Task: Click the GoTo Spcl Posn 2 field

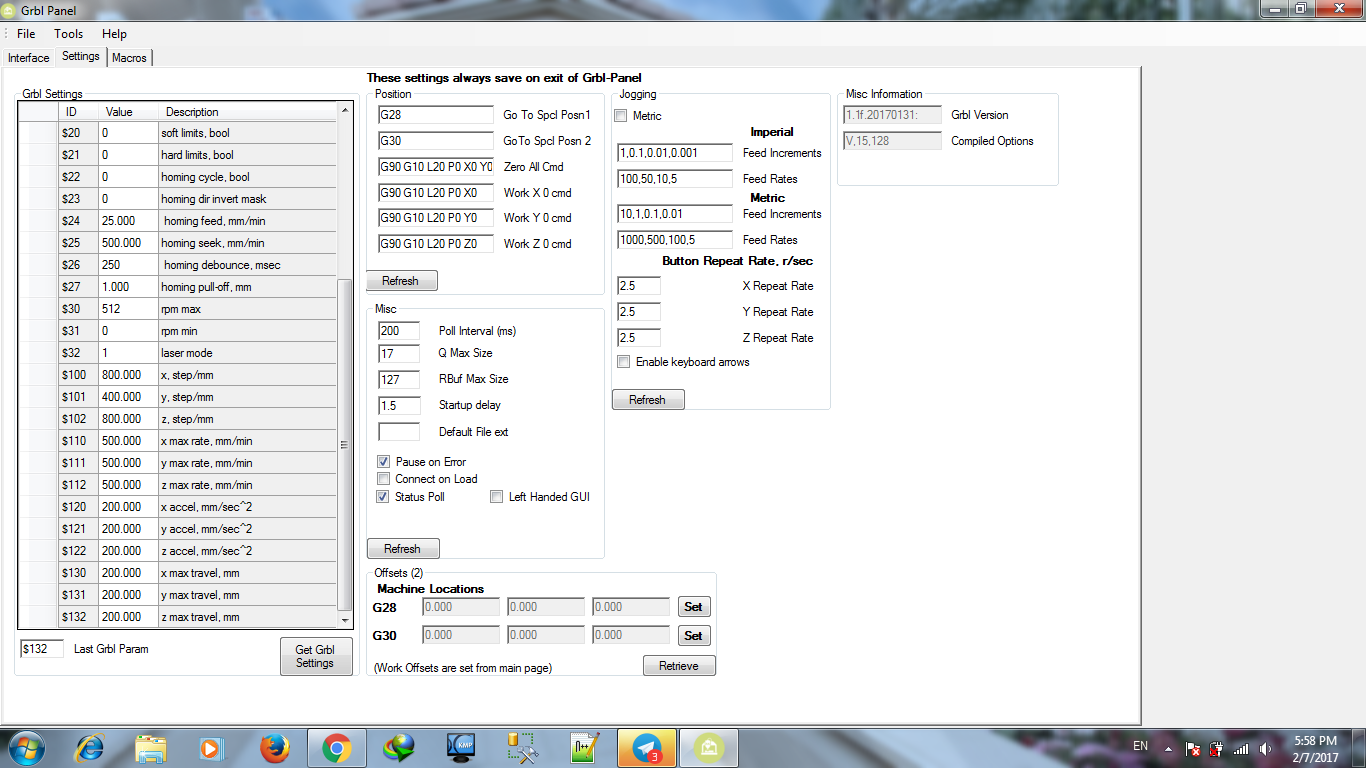Action: click(436, 141)
